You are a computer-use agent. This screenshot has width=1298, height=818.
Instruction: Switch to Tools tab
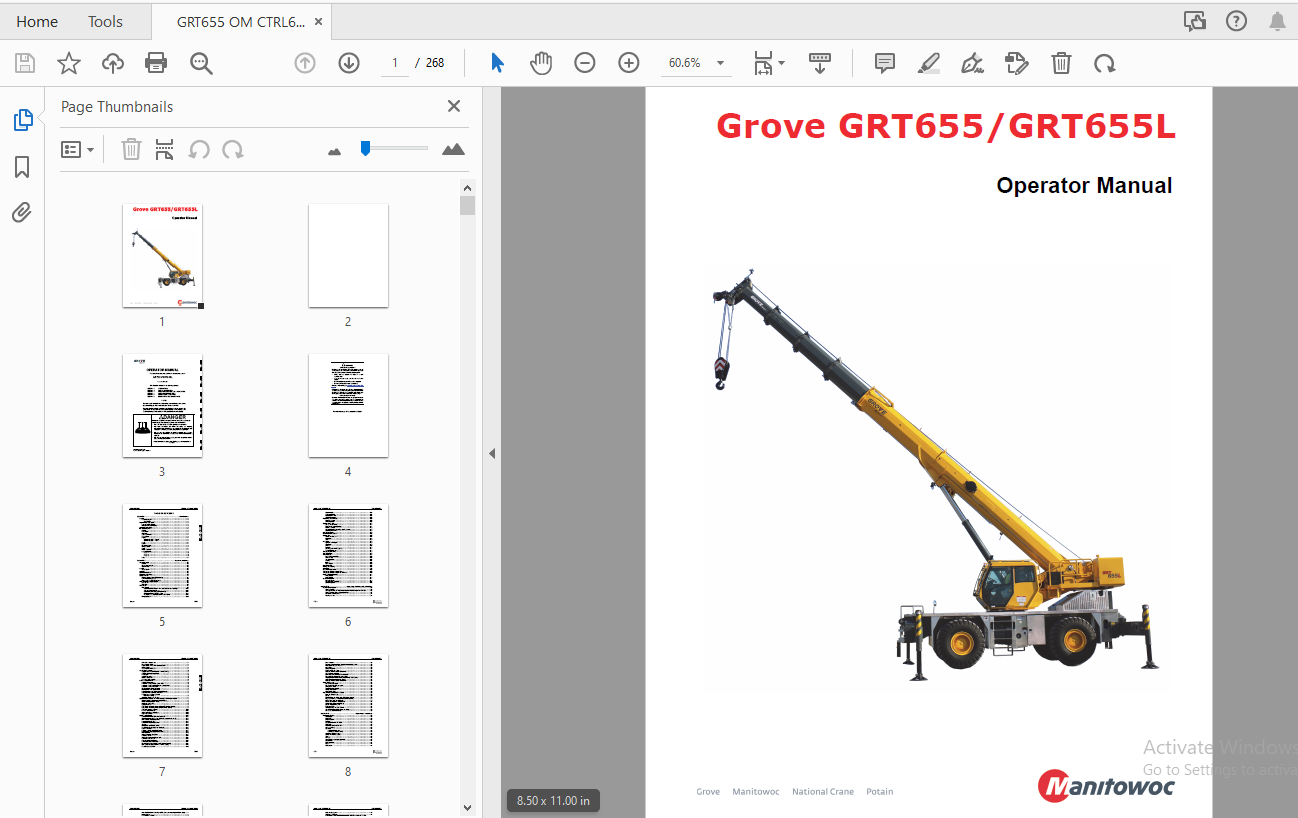pos(105,21)
